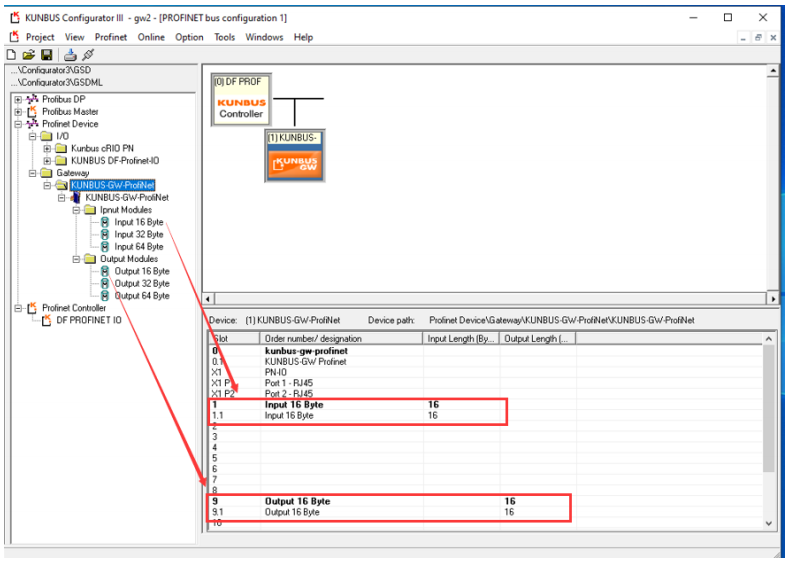Click the bus view scroll right arrow
Screen dimensions: 787x561
[x=773, y=299]
